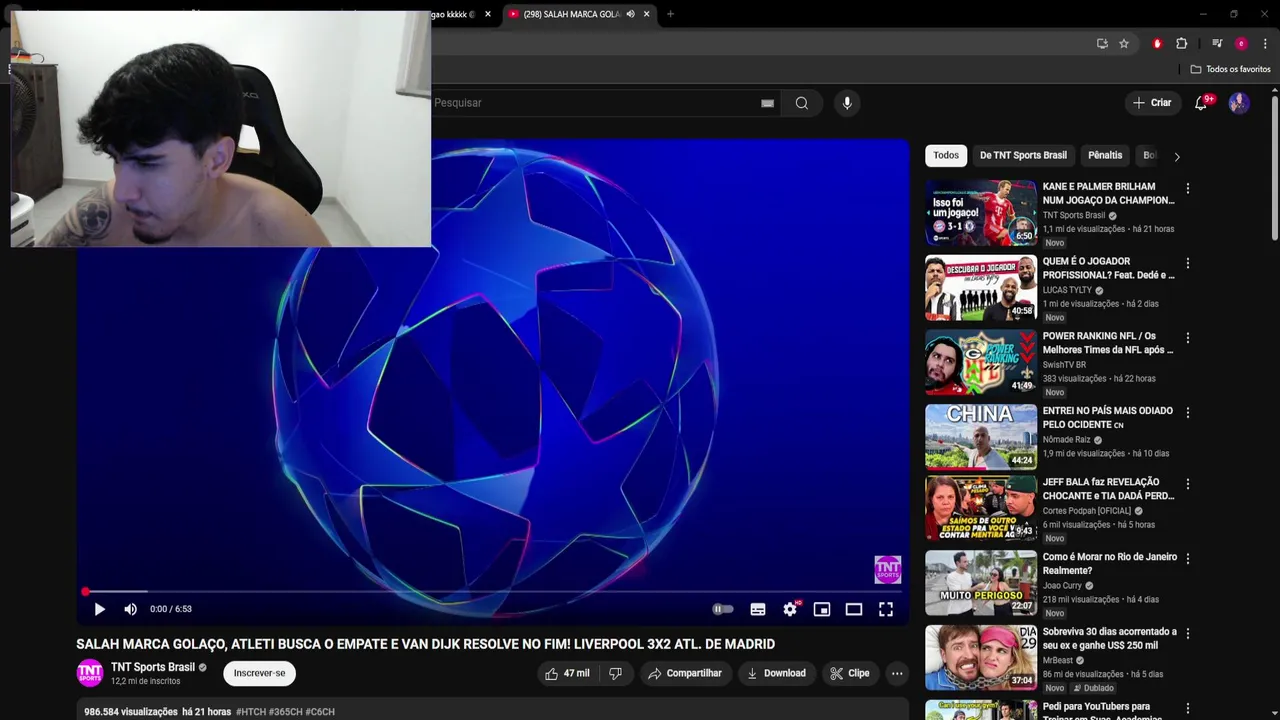Open notifications bell
The height and width of the screenshot is (720, 1280).
tap(1202, 103)
